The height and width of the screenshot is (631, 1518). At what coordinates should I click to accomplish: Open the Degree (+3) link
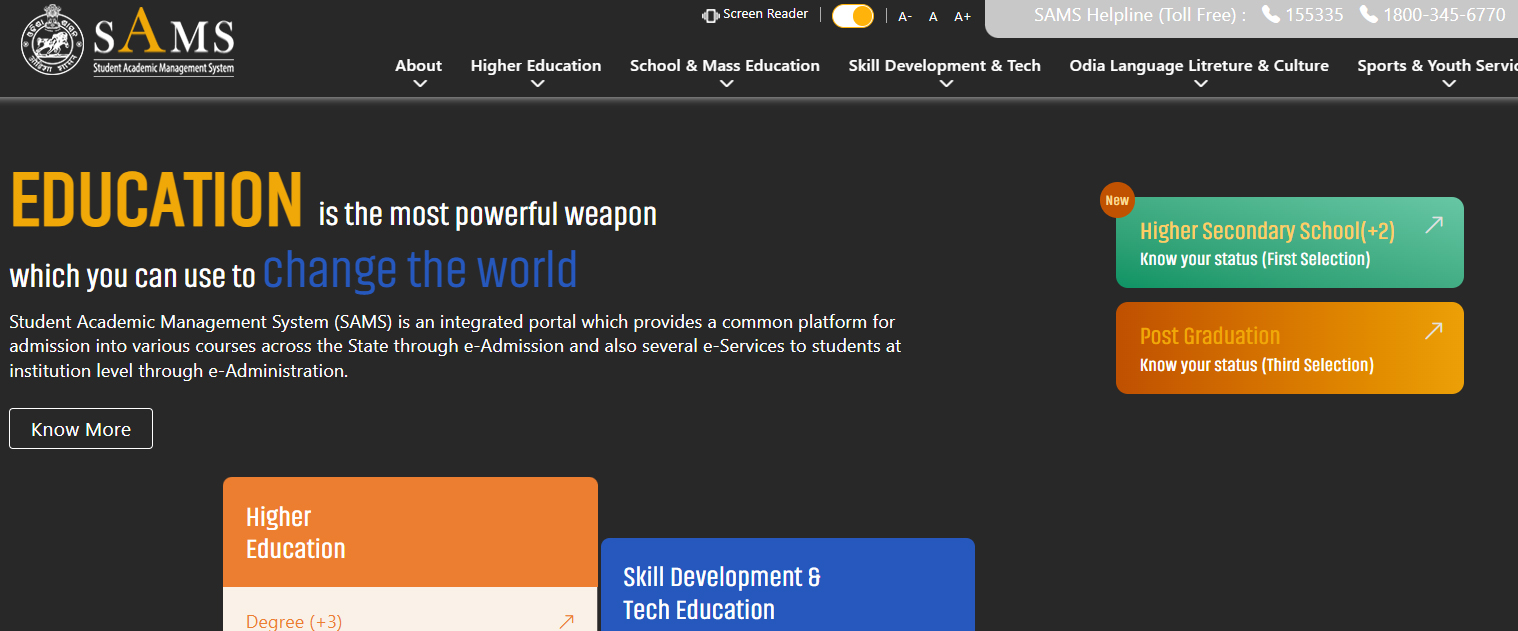(294, 622)
